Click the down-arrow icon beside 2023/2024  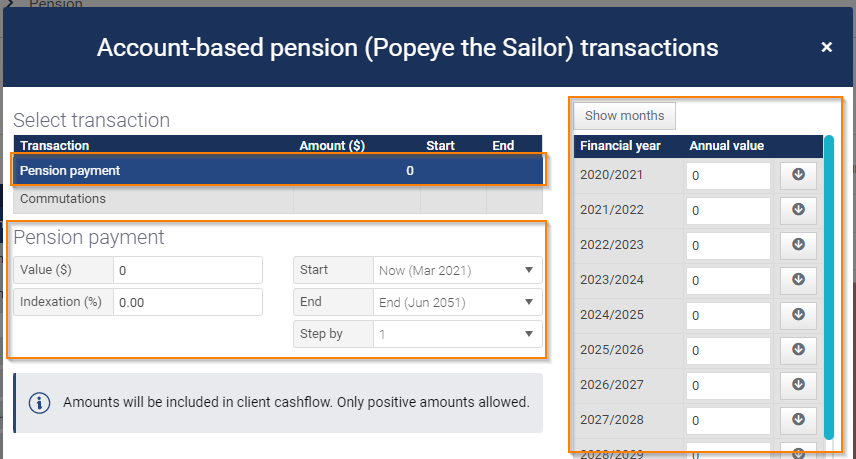798,280
